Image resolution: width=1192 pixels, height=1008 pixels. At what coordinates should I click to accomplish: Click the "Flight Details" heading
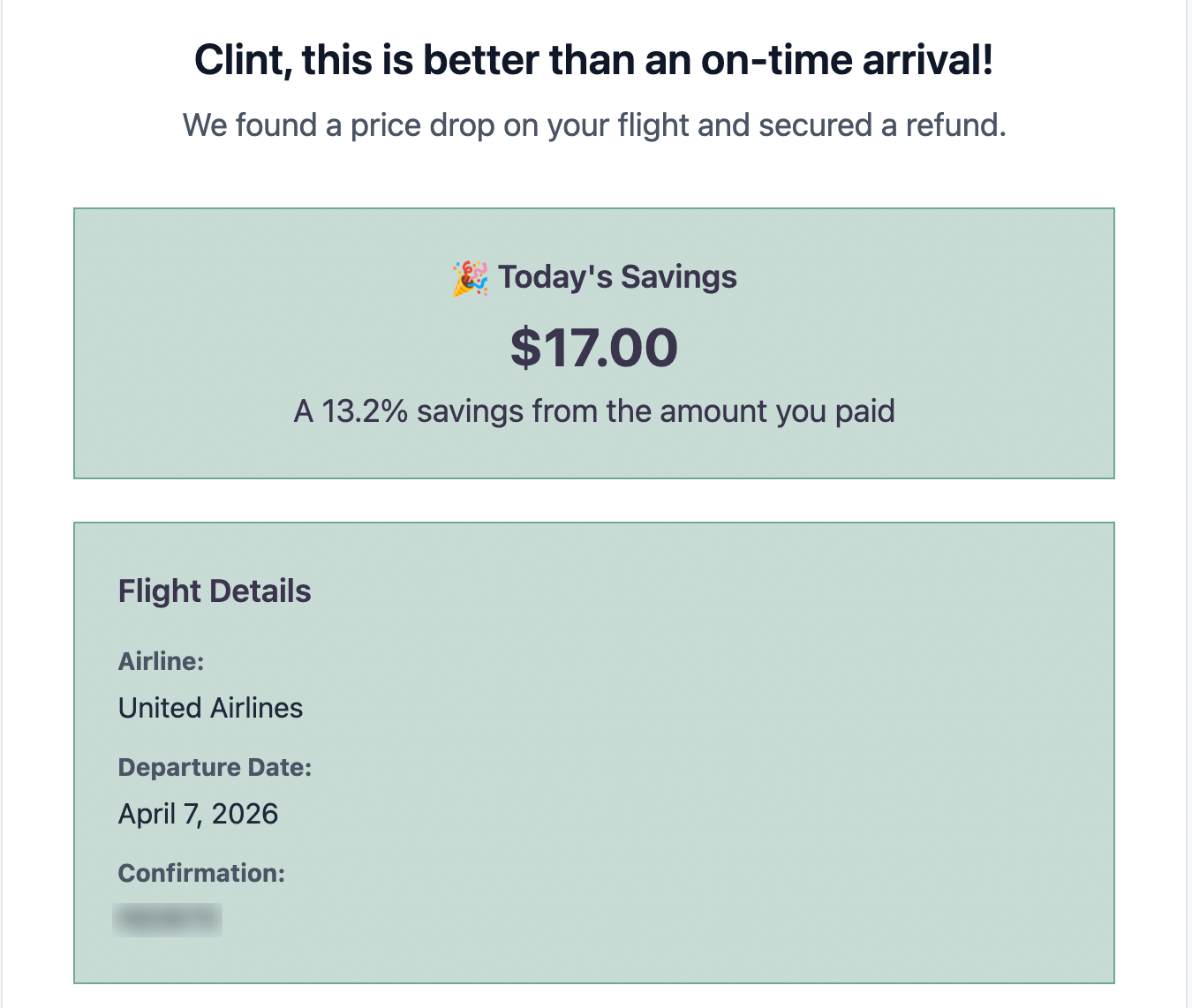point(215,591)
